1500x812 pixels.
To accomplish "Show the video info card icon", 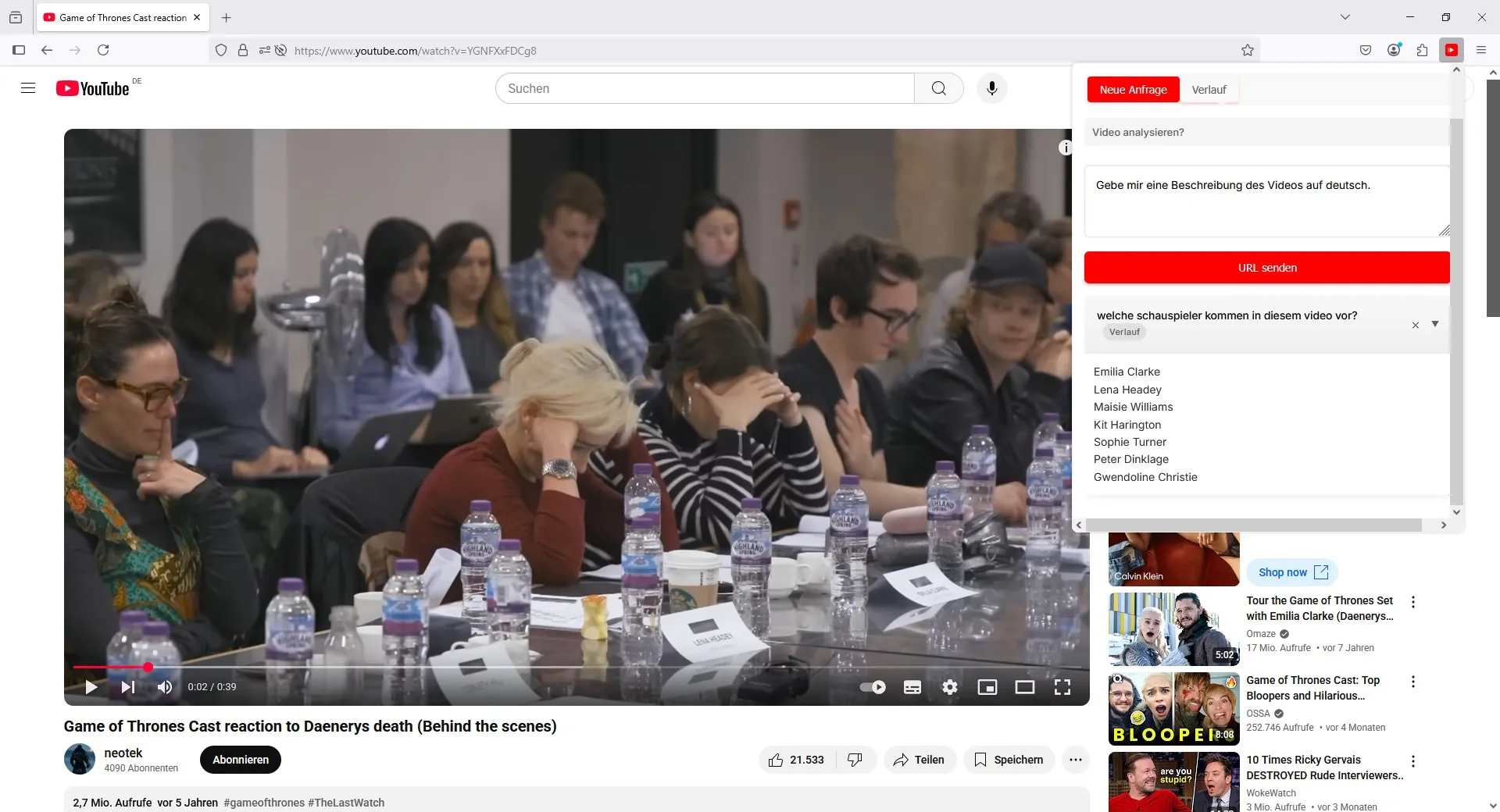I will click(x=1065, y=148).
